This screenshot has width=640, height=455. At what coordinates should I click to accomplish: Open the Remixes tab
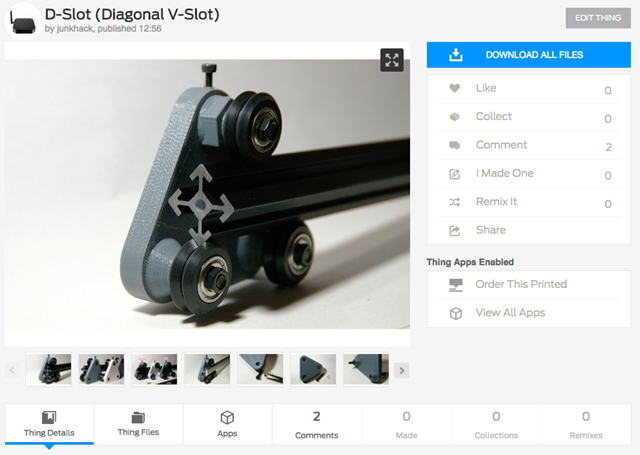tap(586, 424)
